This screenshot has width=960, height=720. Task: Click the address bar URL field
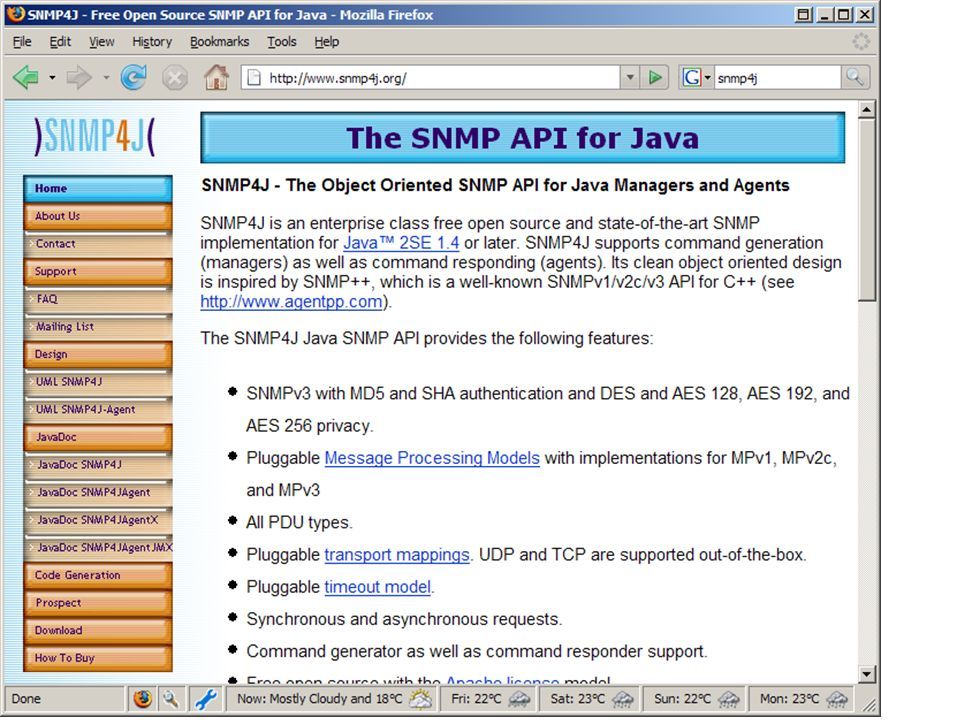pyautogui.click(x=430, y=78)
